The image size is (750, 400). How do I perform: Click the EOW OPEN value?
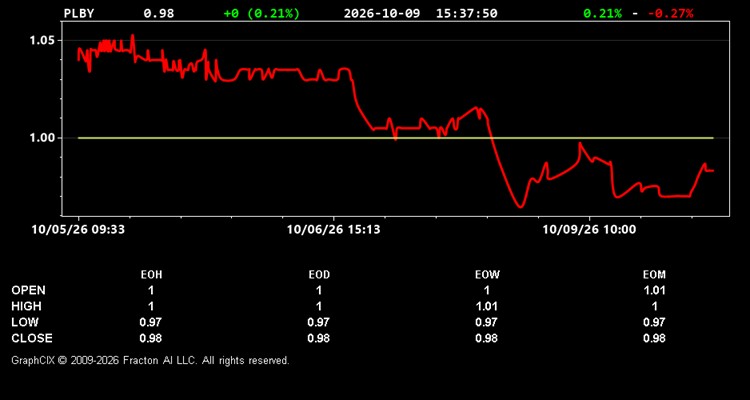coord(487,290)
